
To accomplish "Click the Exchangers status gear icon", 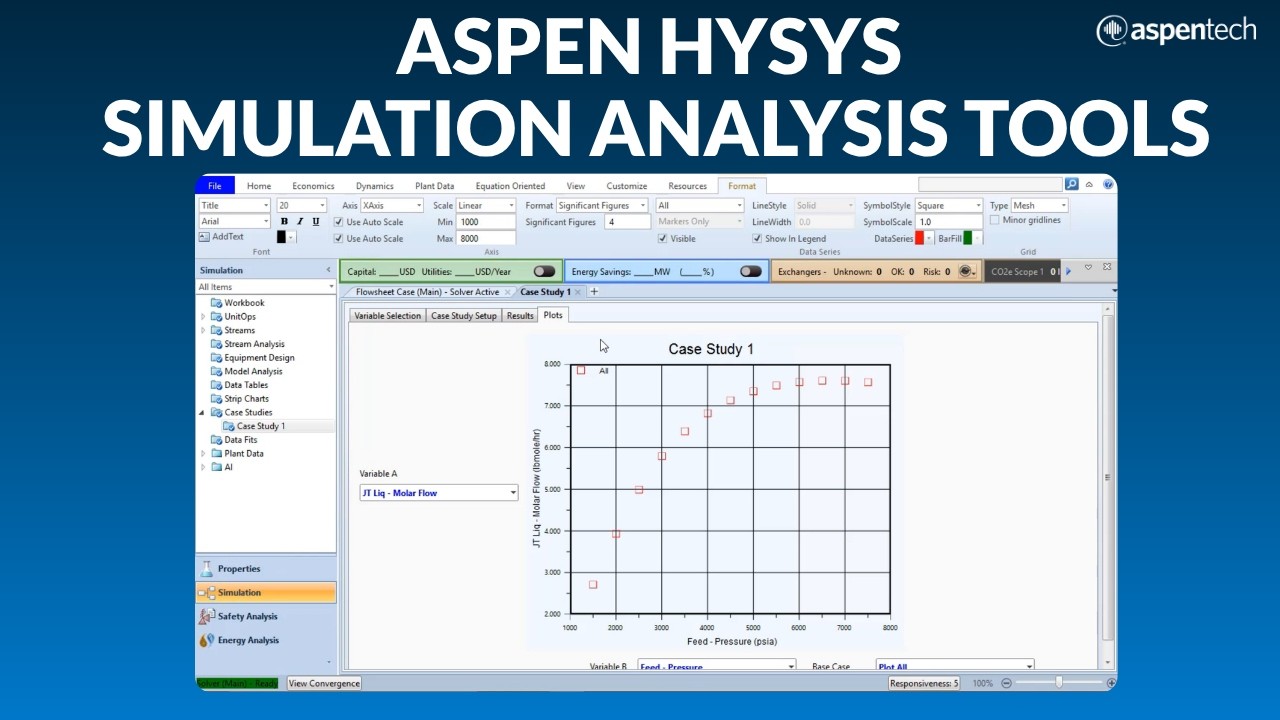I will (965, 271).
